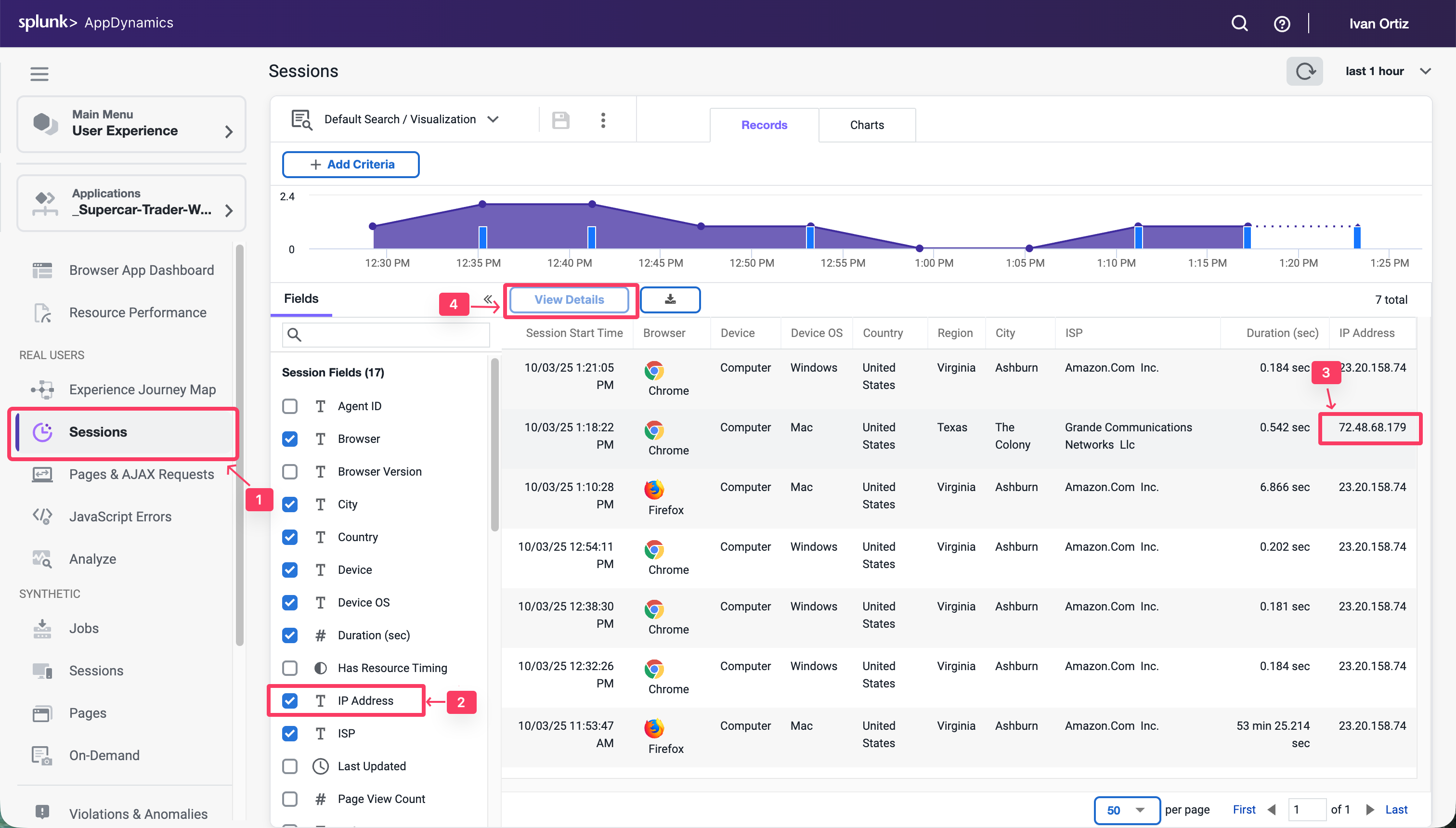Uncheck the IP Address field checkbox

tap(290, 700)
